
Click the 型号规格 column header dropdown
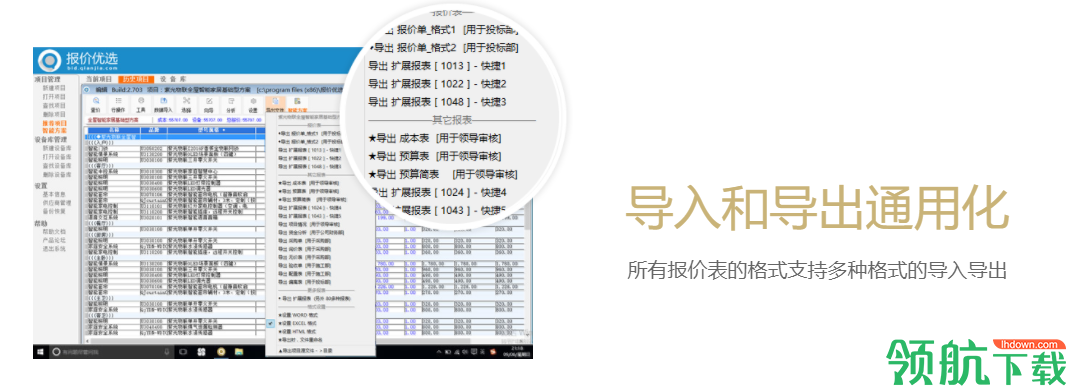tap(224, 130)
